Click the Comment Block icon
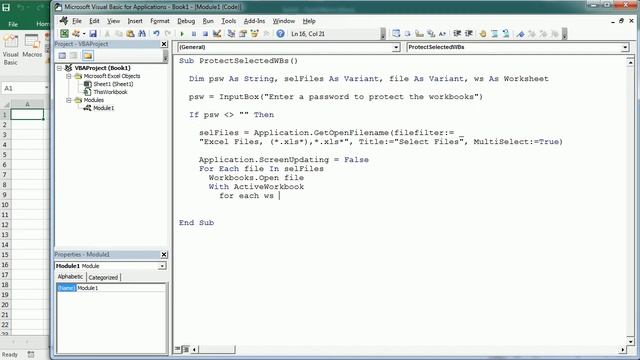Image resolution: width=640 pixels, height=360 pixels. [x=494, y=34]
